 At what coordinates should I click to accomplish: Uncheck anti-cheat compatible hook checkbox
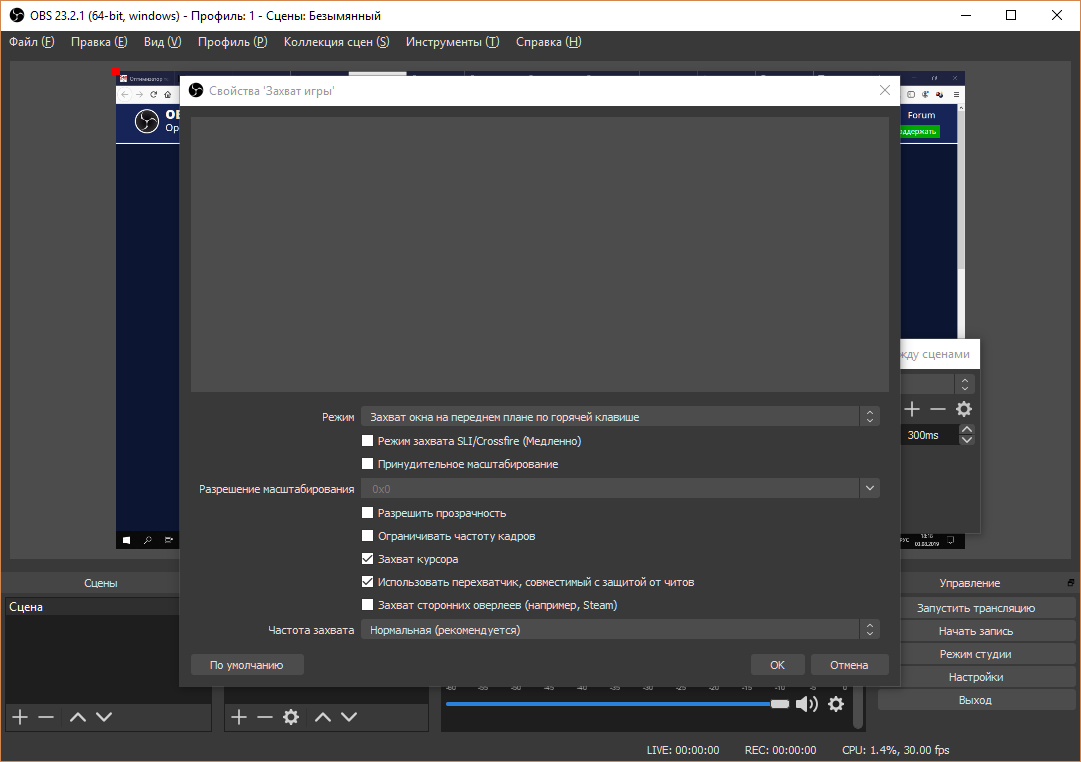(367, 582)
